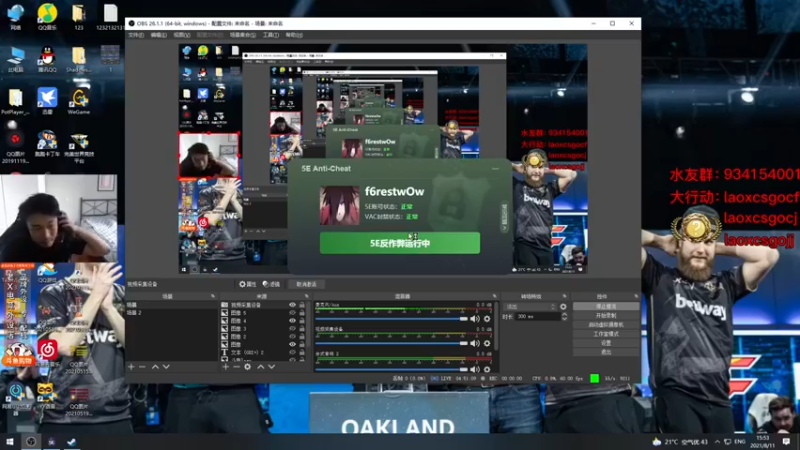Toggle visibility of 图像 4 source

click(292, 320)
